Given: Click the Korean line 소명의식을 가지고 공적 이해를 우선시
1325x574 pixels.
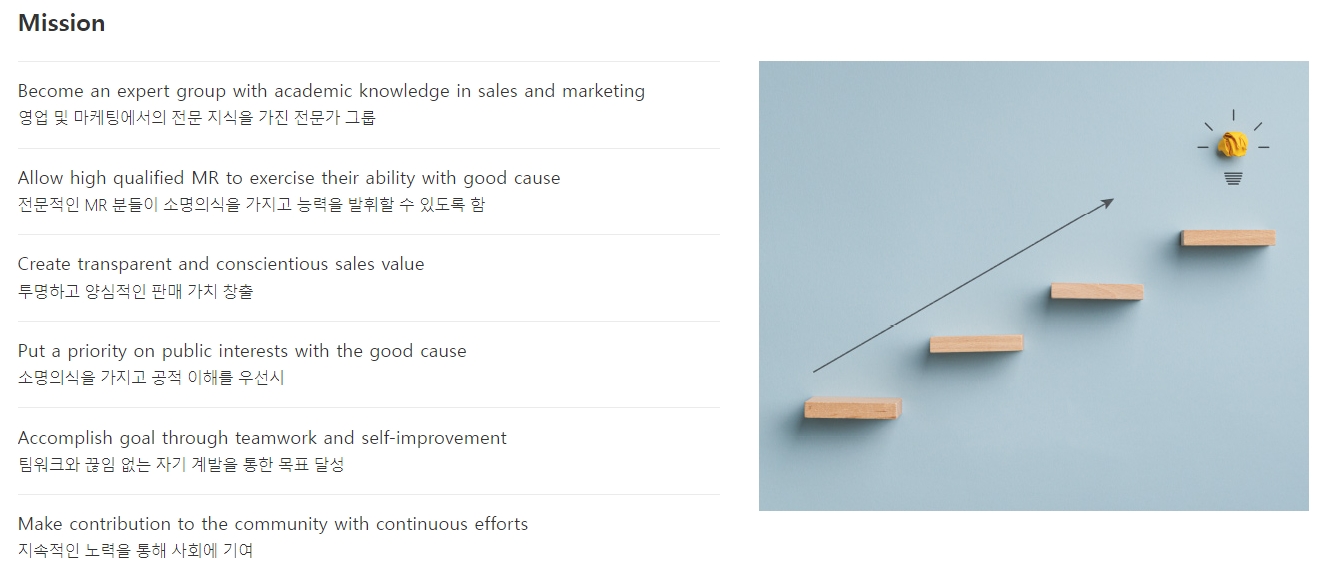Looking at the screenshot, I should tap(151, 377).
